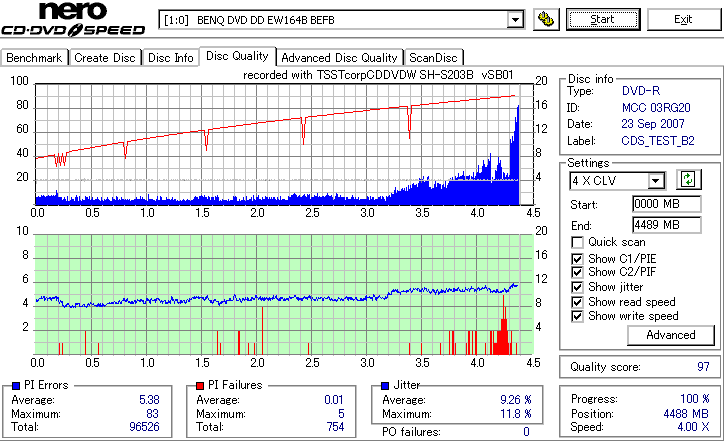Toggle the Show C1/PIE checkbox
724x441 pixels.
point(577,259)
